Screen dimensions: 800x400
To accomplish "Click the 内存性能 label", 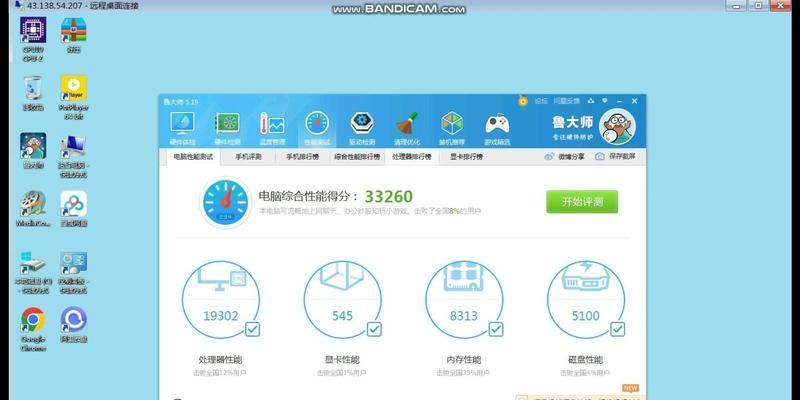I will (464, 360).
